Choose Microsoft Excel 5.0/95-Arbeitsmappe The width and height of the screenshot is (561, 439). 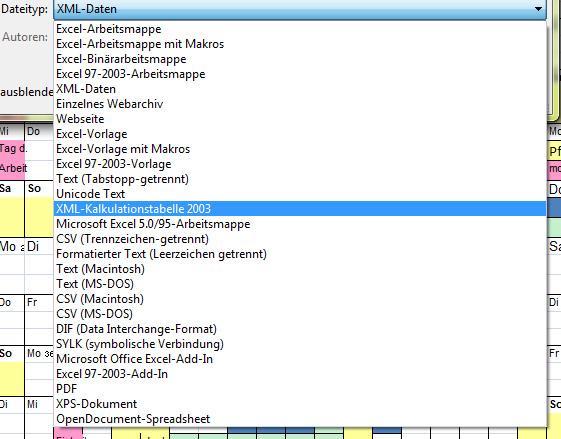(x=300, y=224)
